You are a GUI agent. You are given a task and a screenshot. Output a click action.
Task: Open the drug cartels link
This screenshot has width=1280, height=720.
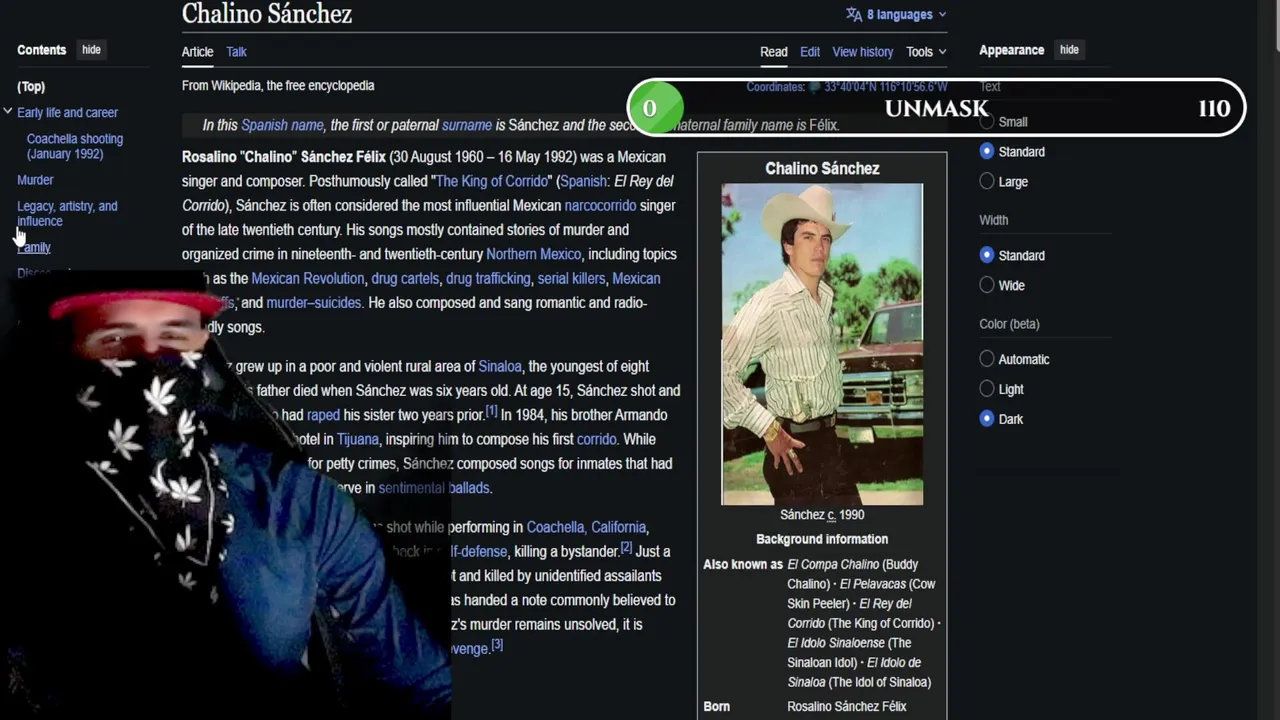405,278
